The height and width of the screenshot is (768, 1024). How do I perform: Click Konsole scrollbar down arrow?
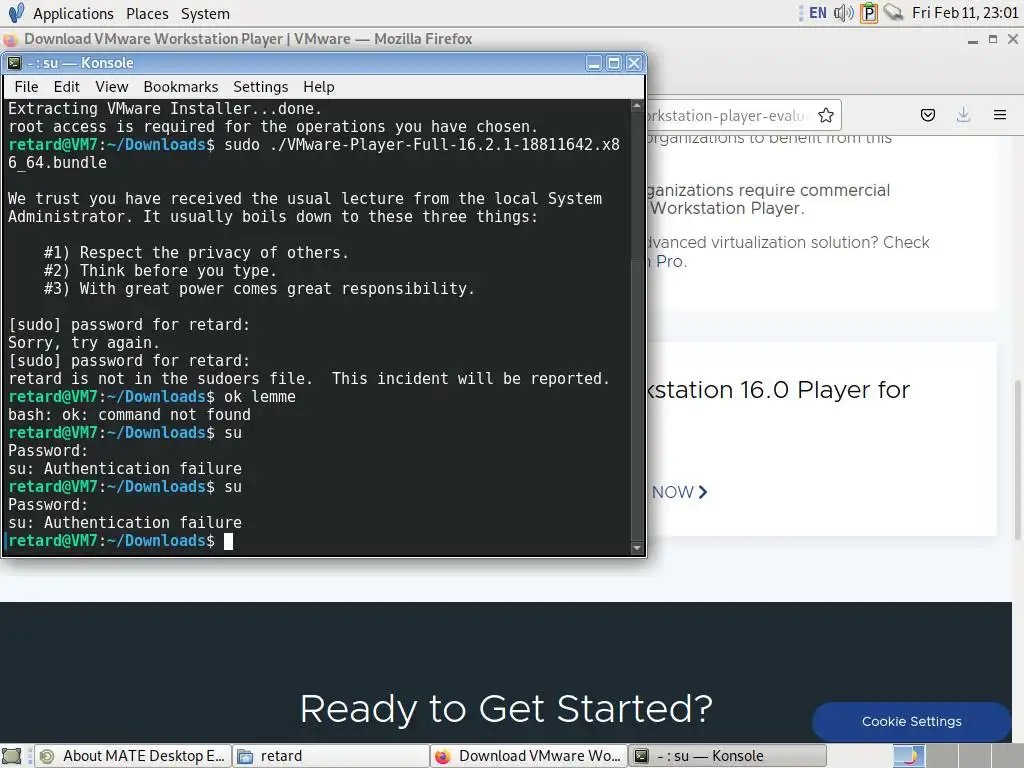click(637, 548)
